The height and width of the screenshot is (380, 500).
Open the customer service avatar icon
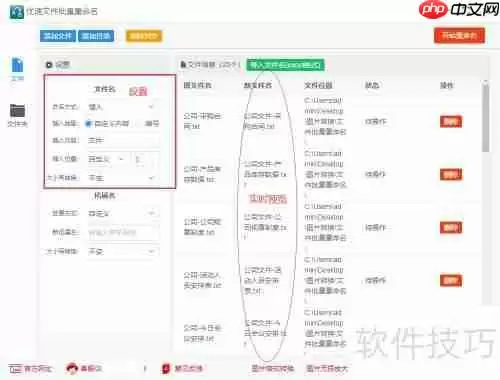tap(72, 369)
